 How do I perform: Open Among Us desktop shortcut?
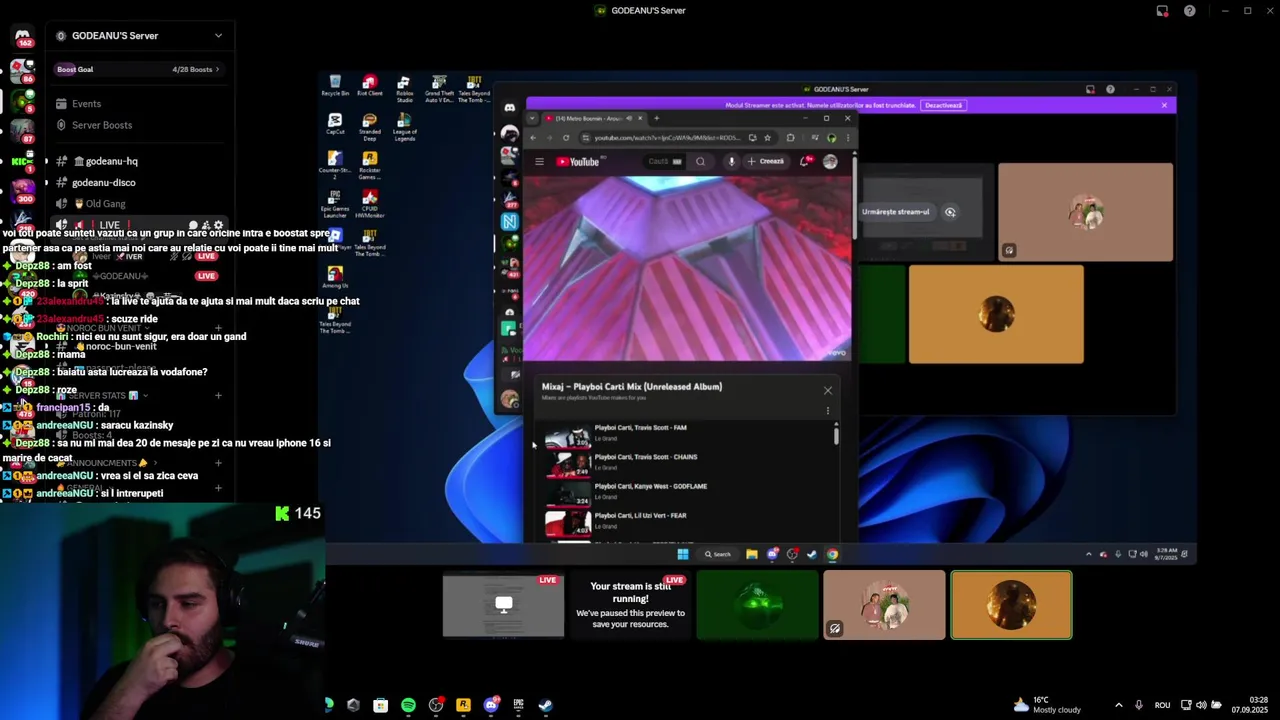[x=335, y=278]
